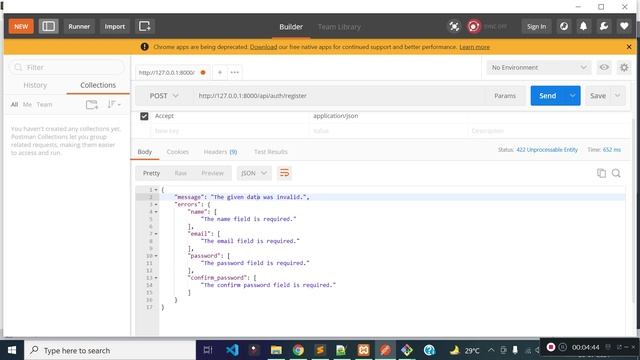
Task: Open the collections sort icon
Action: pyautogui.click(x=113, y=104)
